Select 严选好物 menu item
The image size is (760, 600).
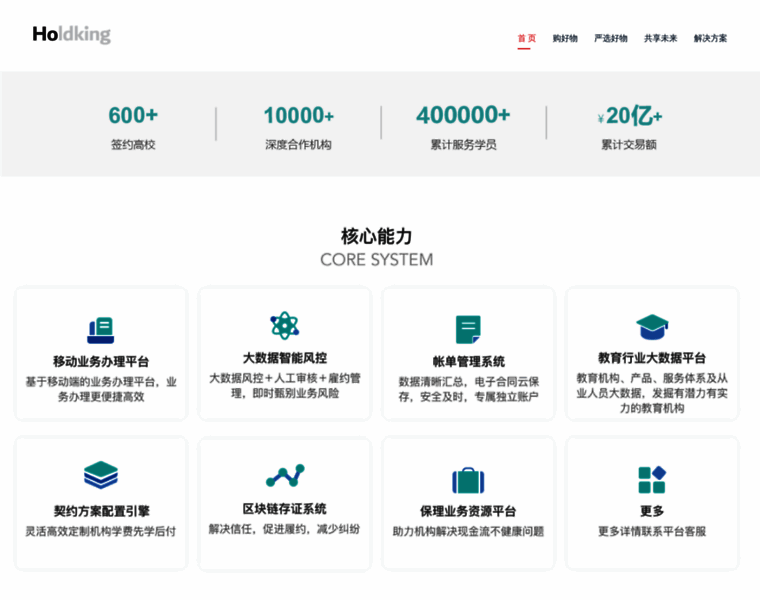pos(610,38)
